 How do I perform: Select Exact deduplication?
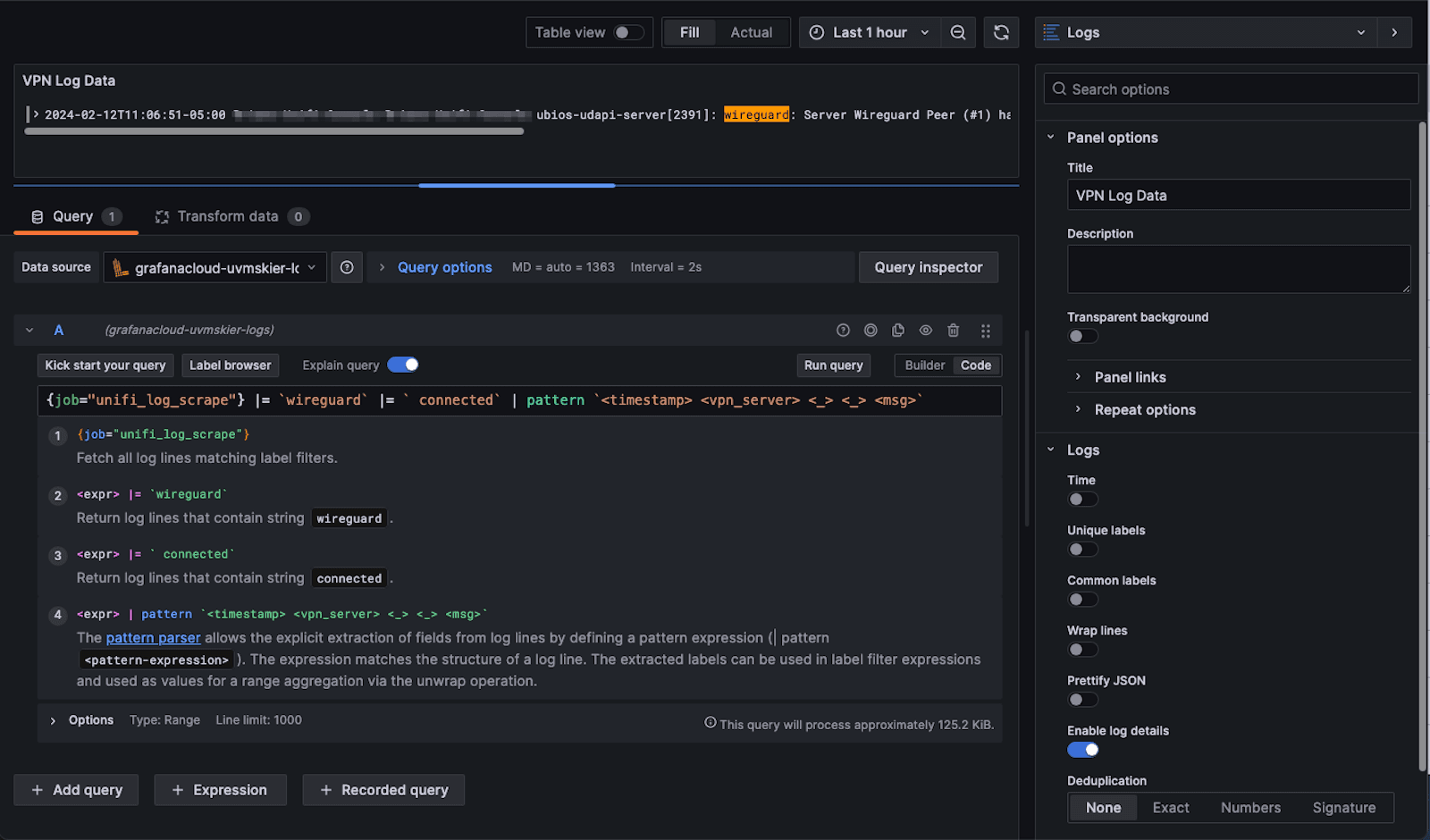tap(1171, 808)
